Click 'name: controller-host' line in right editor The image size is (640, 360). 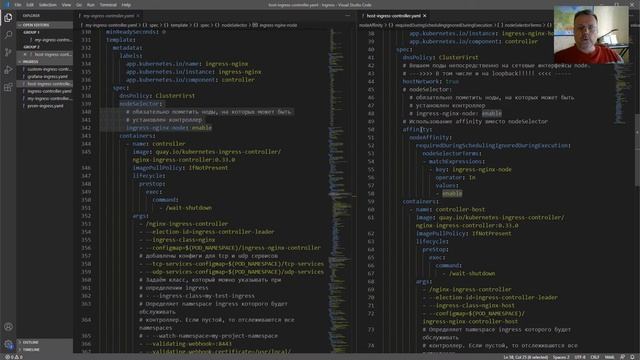tap(450, 209)
